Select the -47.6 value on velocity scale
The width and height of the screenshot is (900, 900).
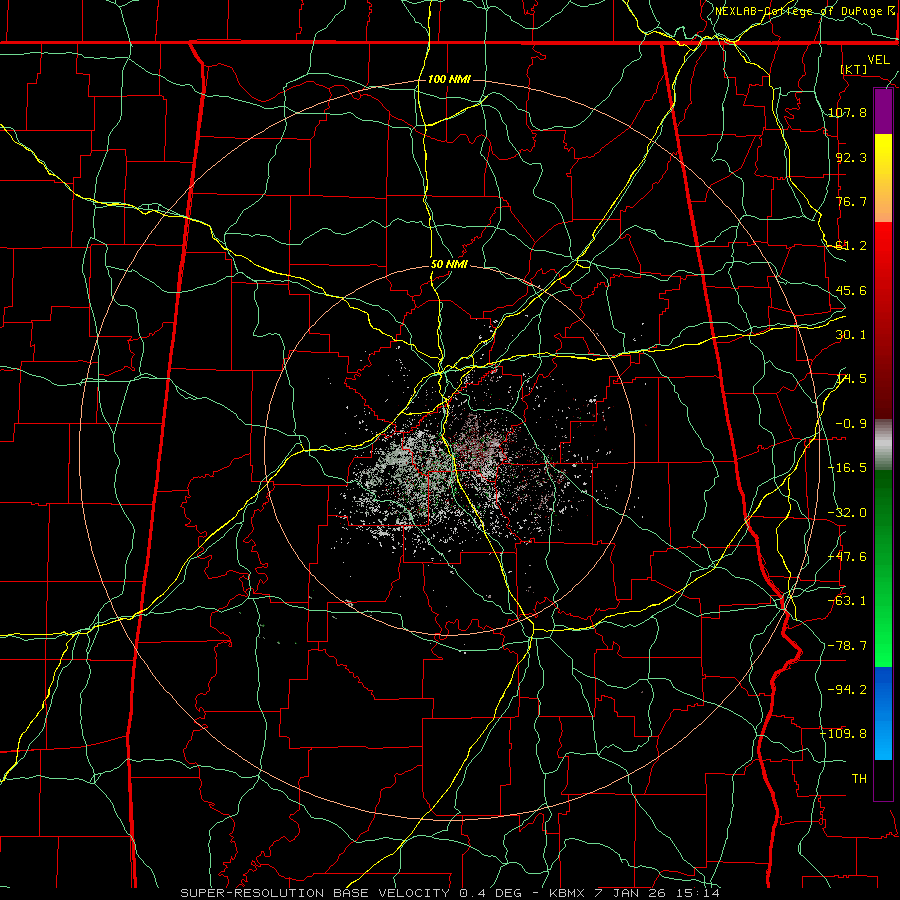pos(847,557)
